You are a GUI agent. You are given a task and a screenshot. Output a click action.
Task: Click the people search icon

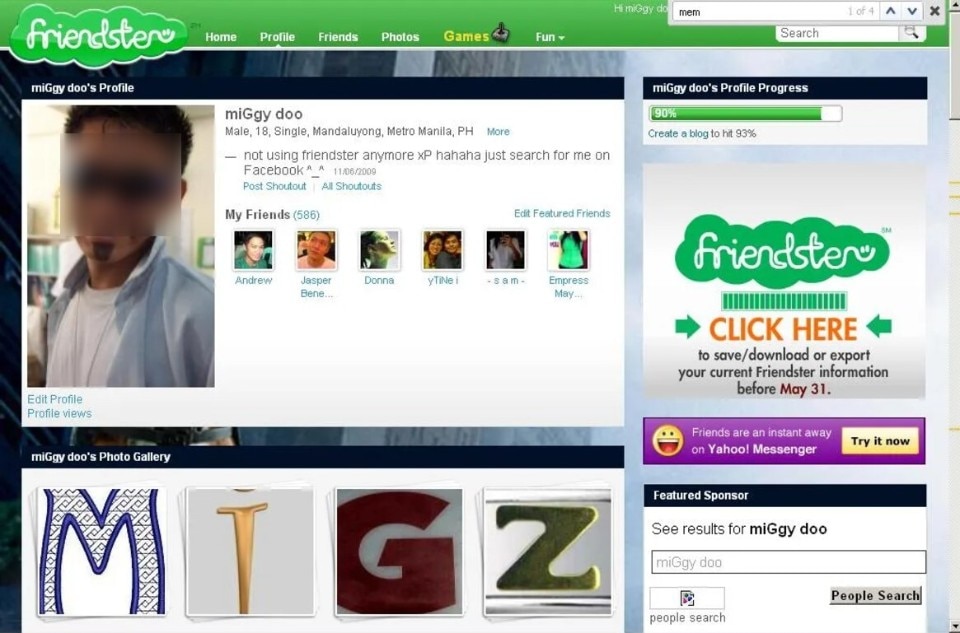[687, 598]
